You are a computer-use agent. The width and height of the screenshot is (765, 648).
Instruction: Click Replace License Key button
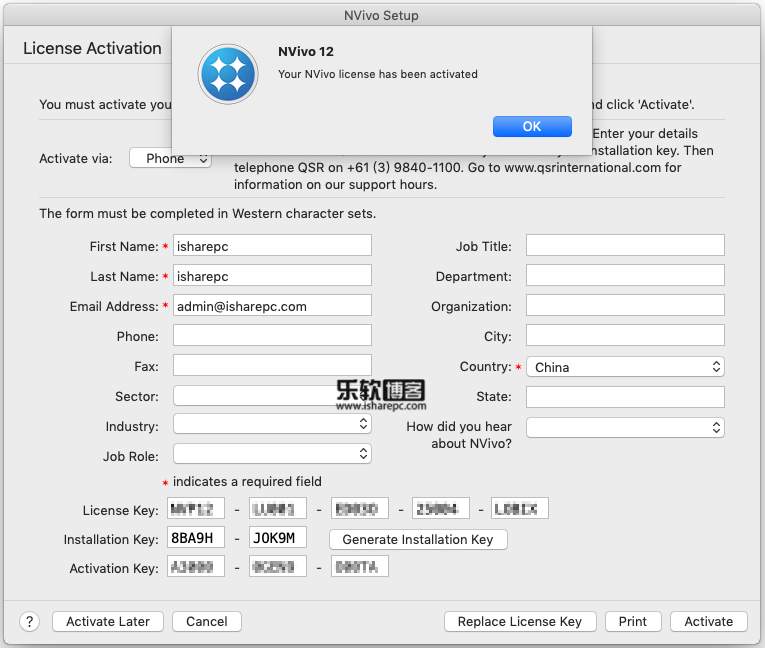click(x=520, y=622)
